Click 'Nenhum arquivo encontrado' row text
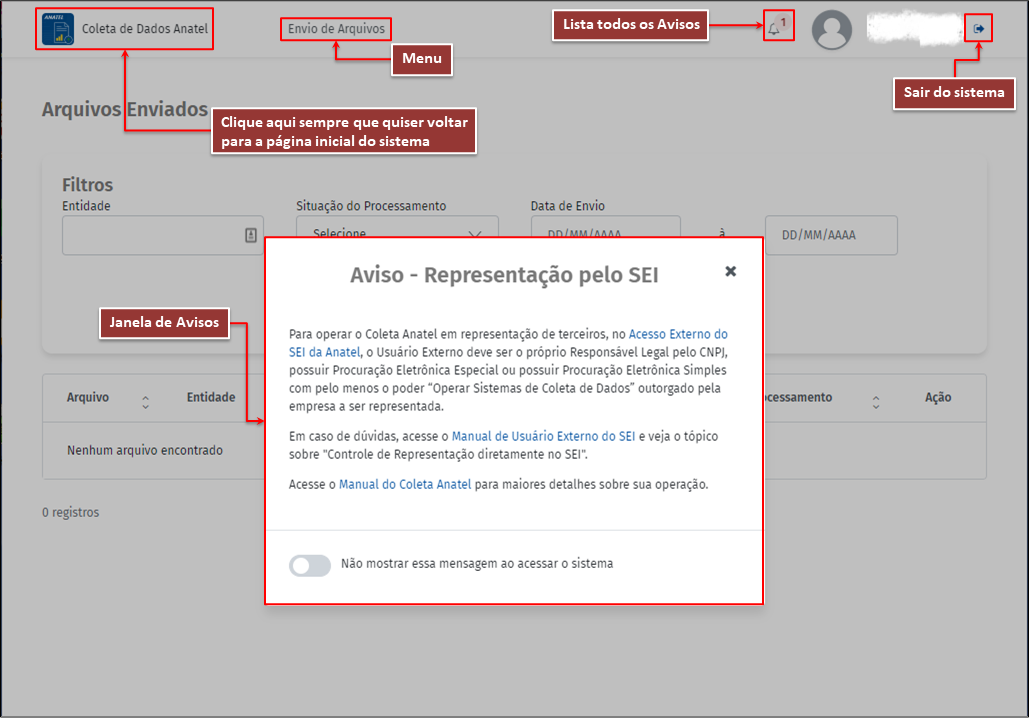This screenshot has height=718, width=1029. (x=145, y=450)
